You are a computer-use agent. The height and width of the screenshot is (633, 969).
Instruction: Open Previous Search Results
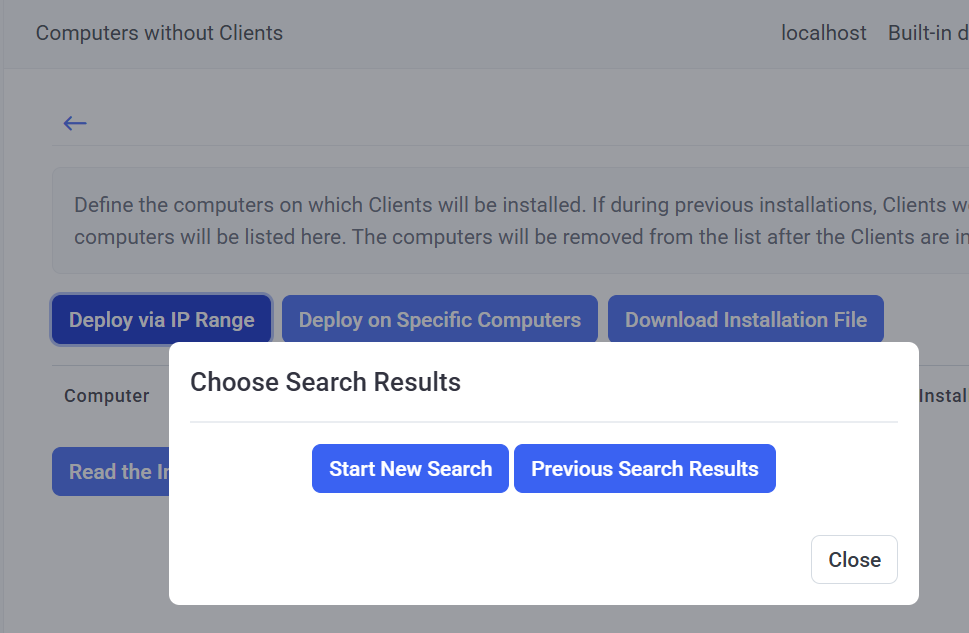[644, 469]
